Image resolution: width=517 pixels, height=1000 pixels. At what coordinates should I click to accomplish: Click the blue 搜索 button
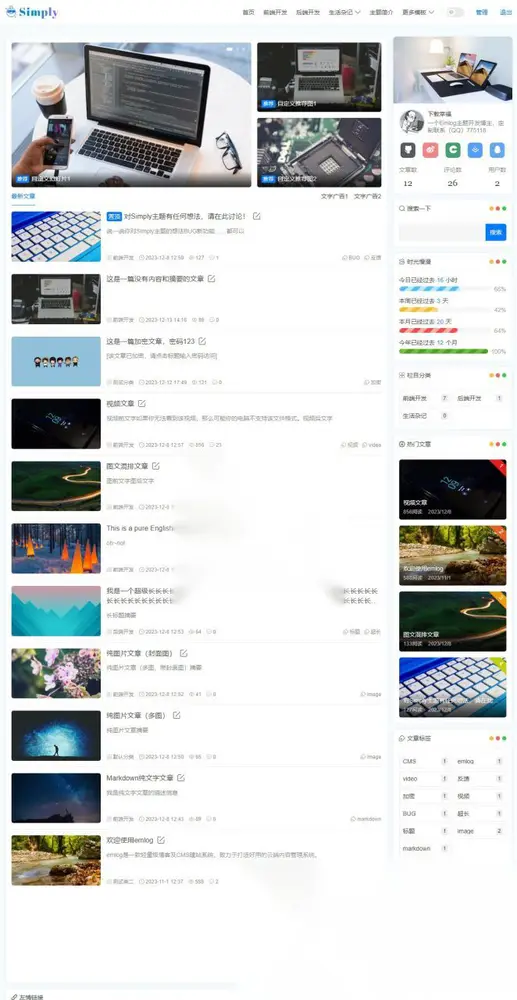pyautogui.click(x=495, y=233)
